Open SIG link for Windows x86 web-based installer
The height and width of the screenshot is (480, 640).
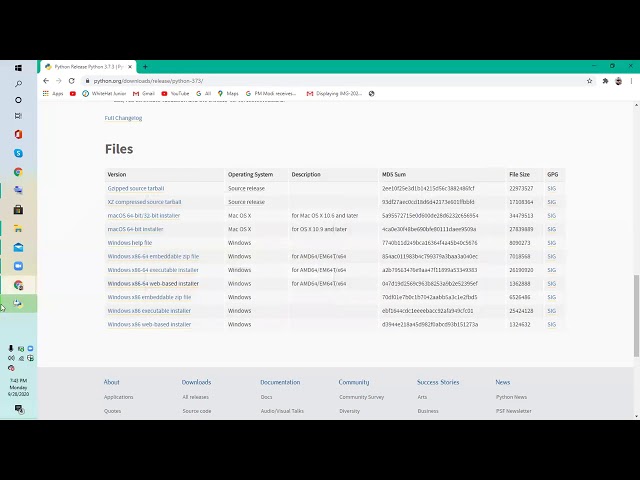(x=551, y=324)
